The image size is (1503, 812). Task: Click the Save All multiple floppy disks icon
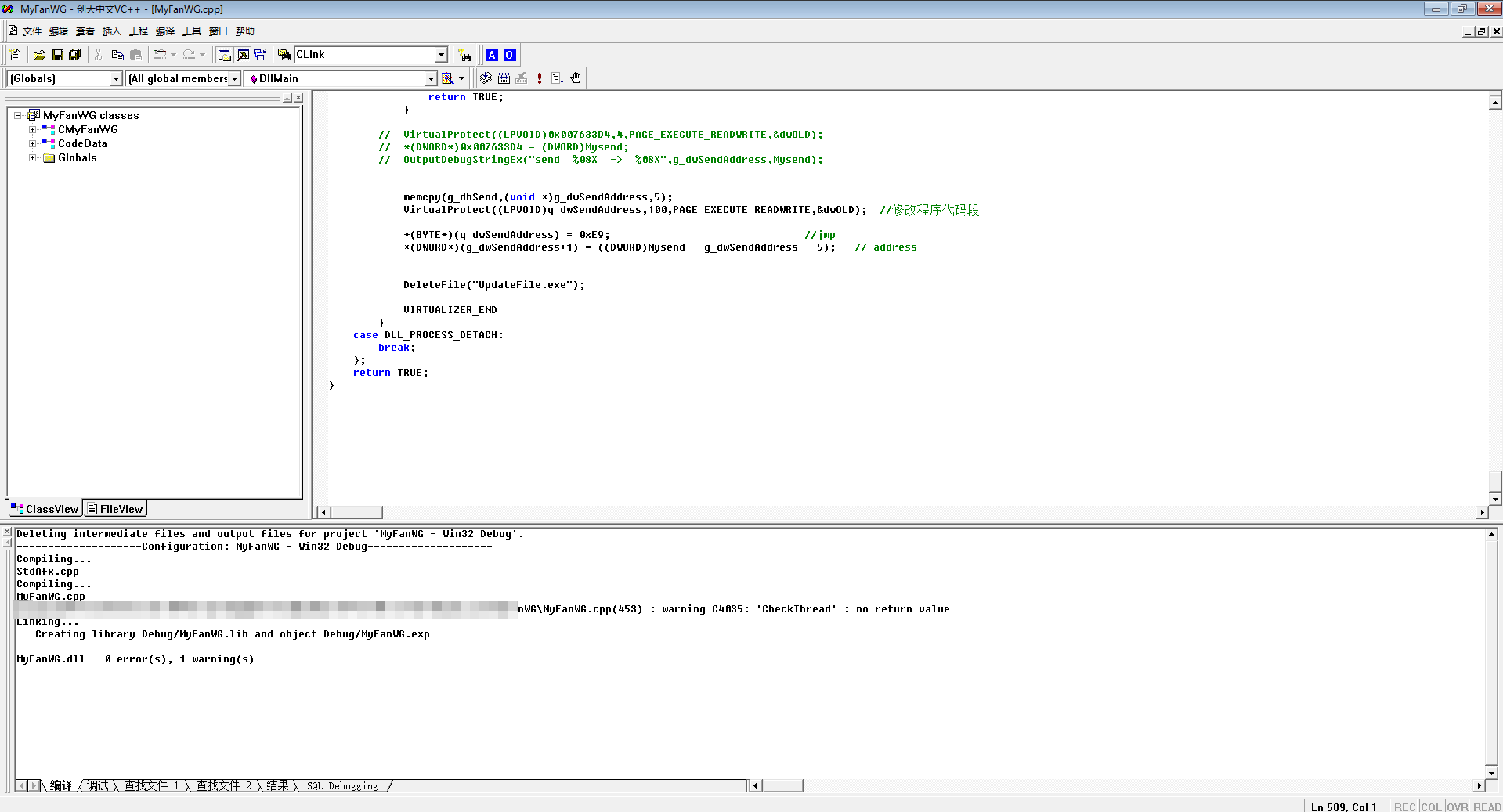tap(75, 55)
